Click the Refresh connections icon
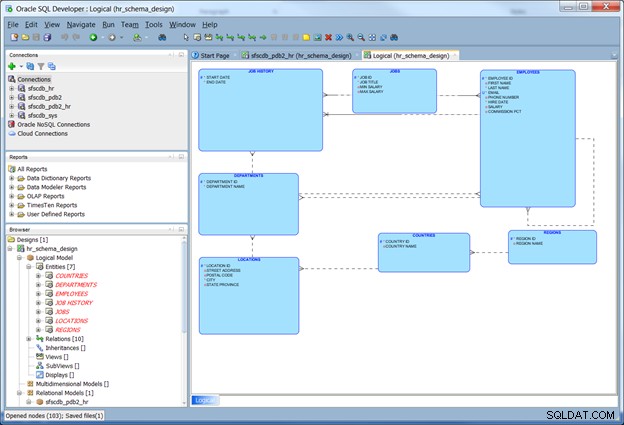Screen dimensions: 624x425 click(x=30, y=66)
